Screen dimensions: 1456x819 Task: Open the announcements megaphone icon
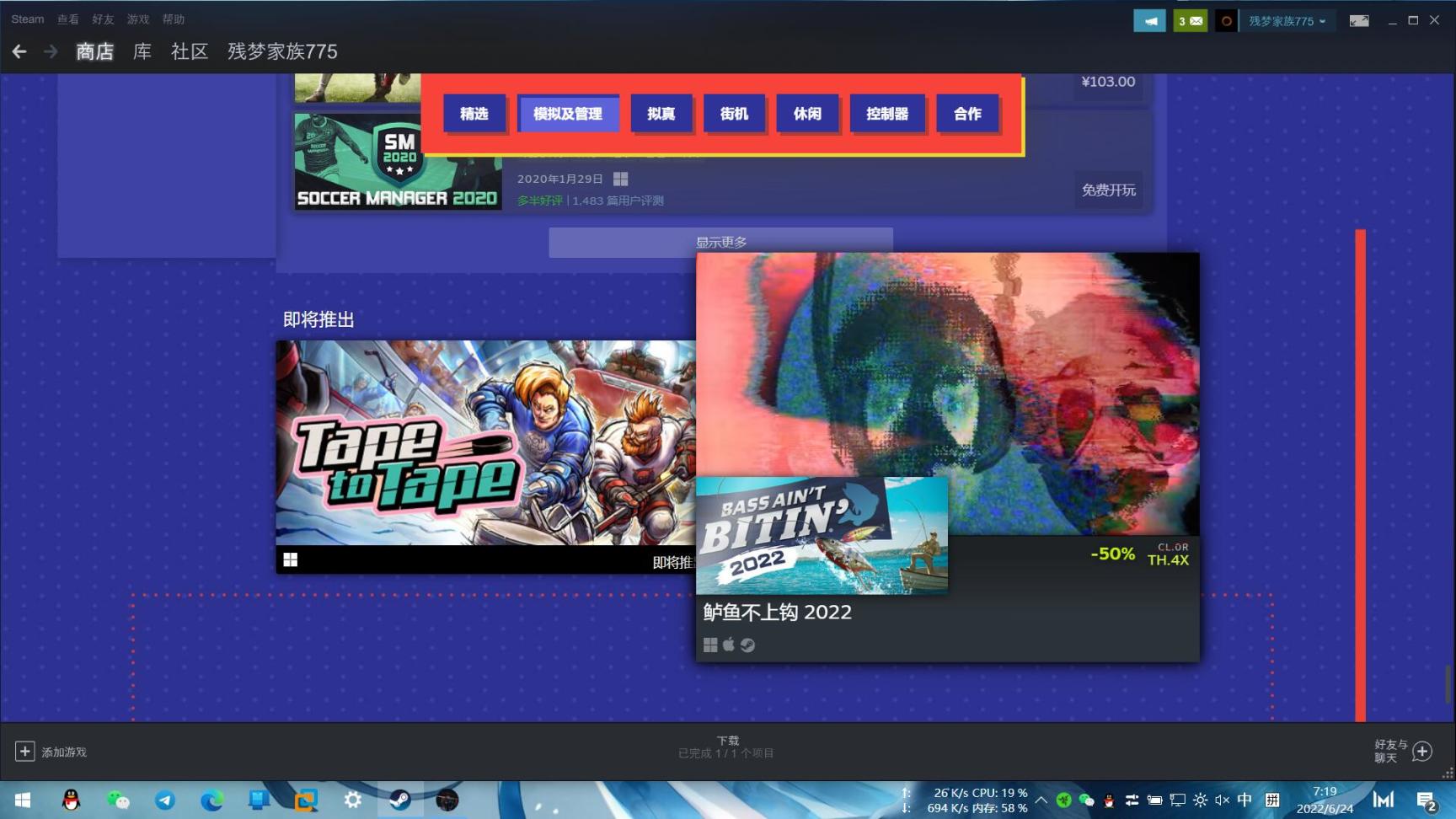pos(1149,19)
